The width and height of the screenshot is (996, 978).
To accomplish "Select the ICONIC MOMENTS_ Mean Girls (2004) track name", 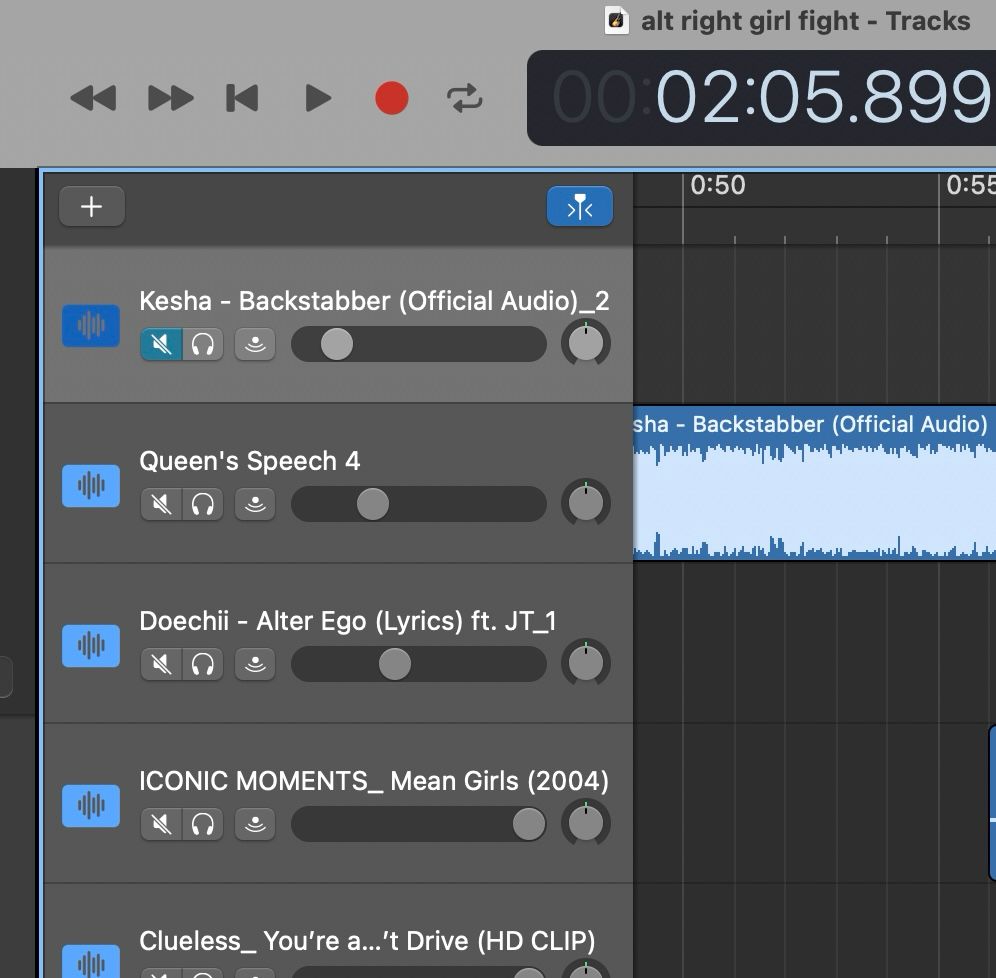I will pos(374,781).
